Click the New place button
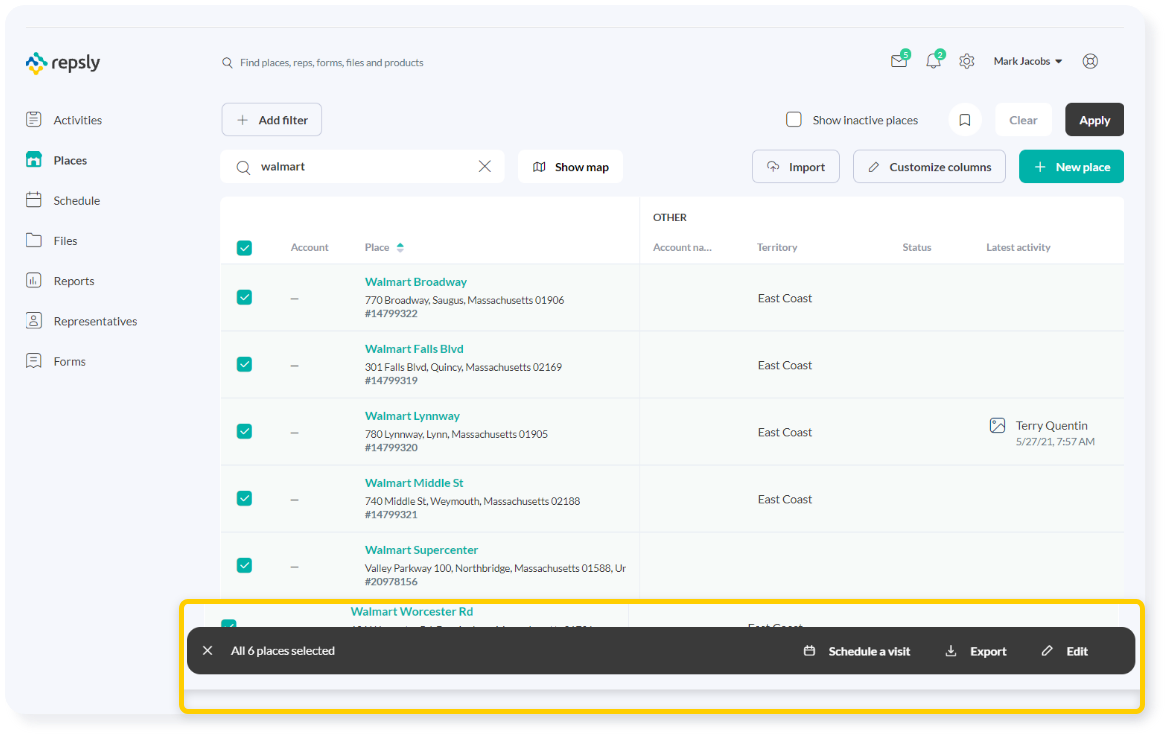Image resolution: width=1170 pixels, height=739 pixels. click(x=1072, y=166)
